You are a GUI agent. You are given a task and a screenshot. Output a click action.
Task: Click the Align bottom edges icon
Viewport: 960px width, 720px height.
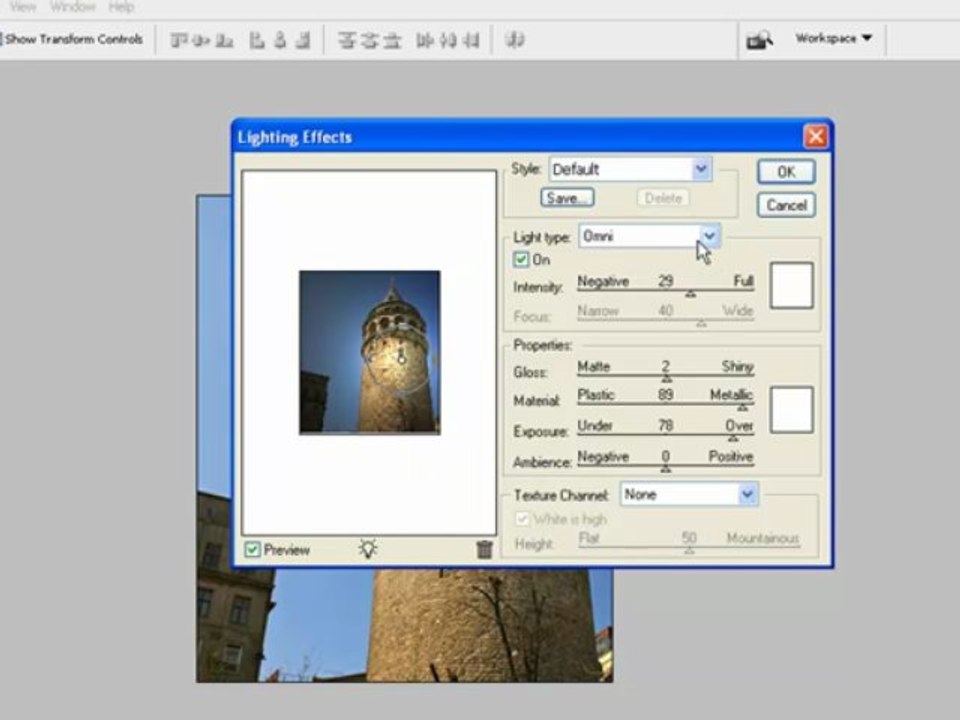(225, 40)
